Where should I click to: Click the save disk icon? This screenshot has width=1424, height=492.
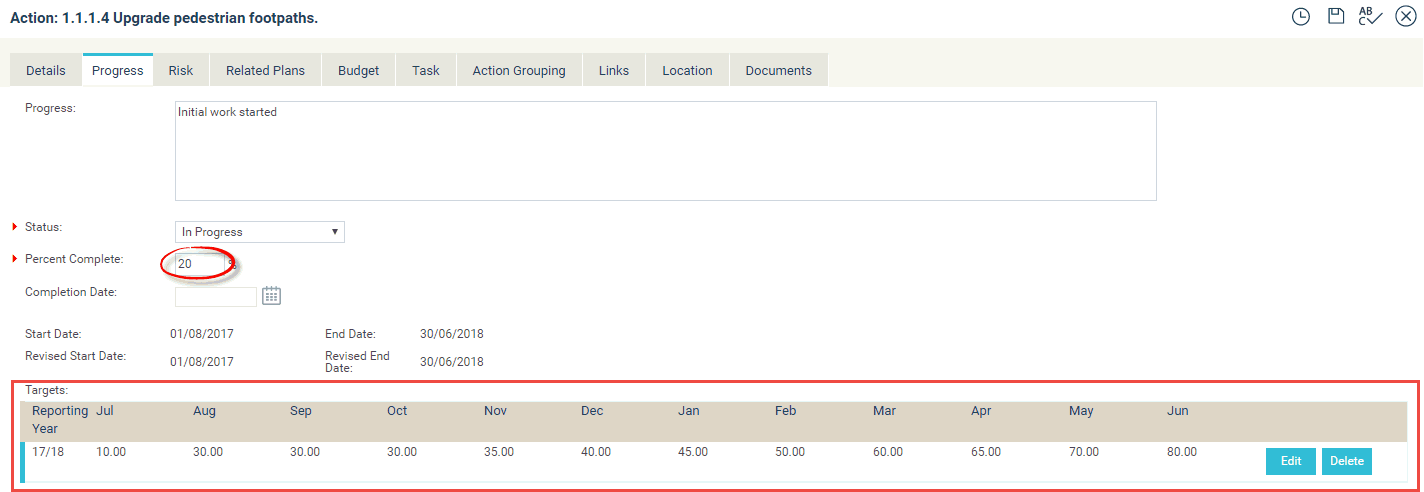[1335, 16]
